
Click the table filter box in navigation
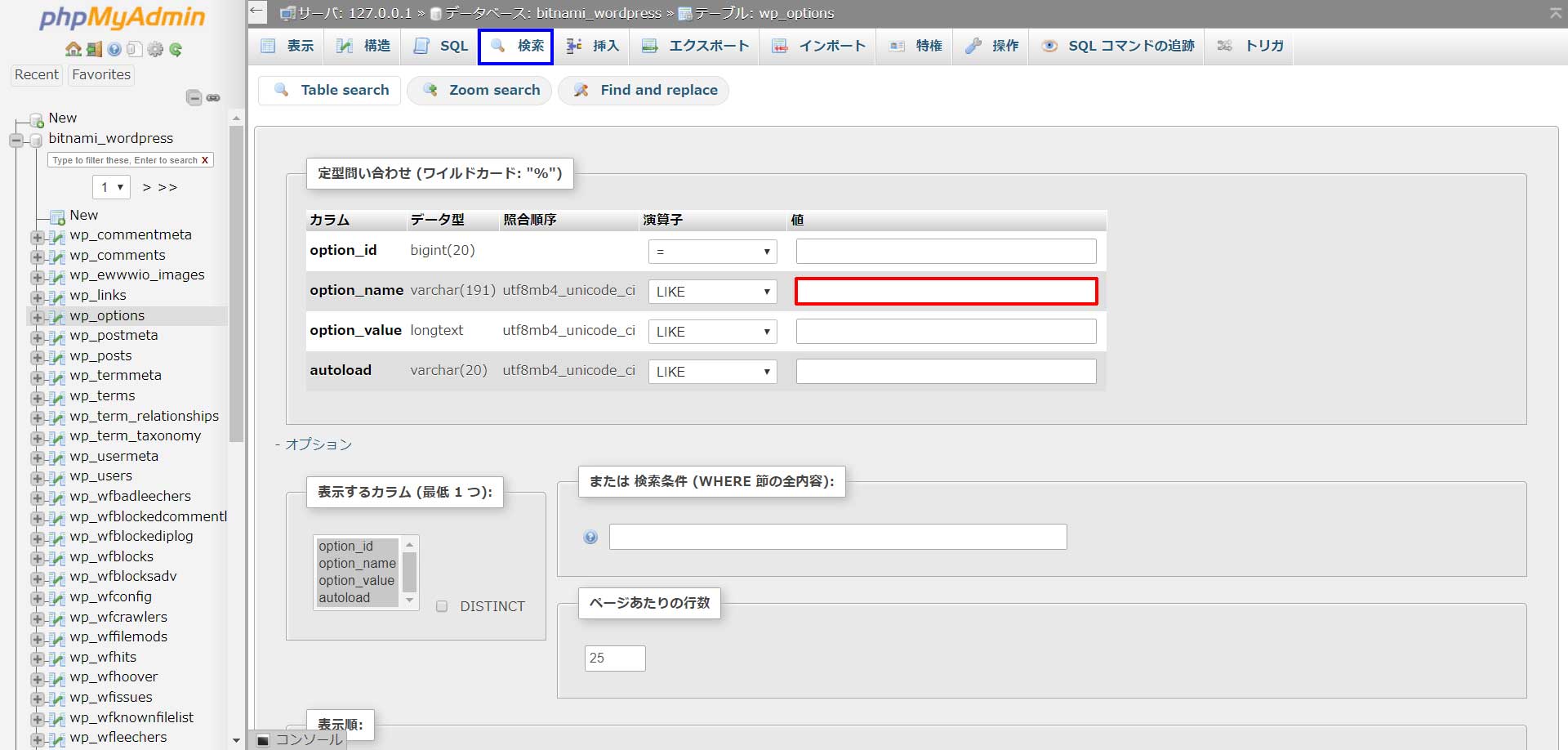(x=131, y=160)
